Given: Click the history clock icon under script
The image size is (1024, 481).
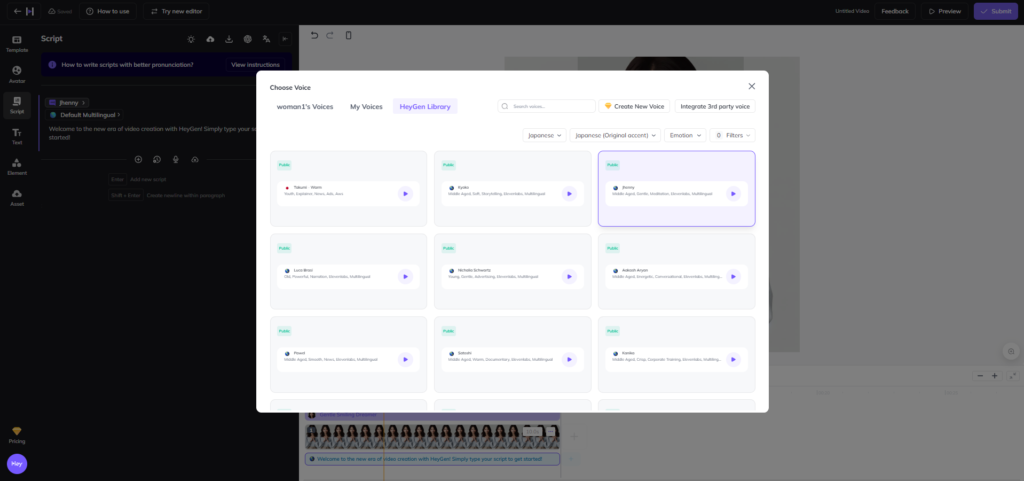Looking at the screenshot, I should (x=157, y=159).
